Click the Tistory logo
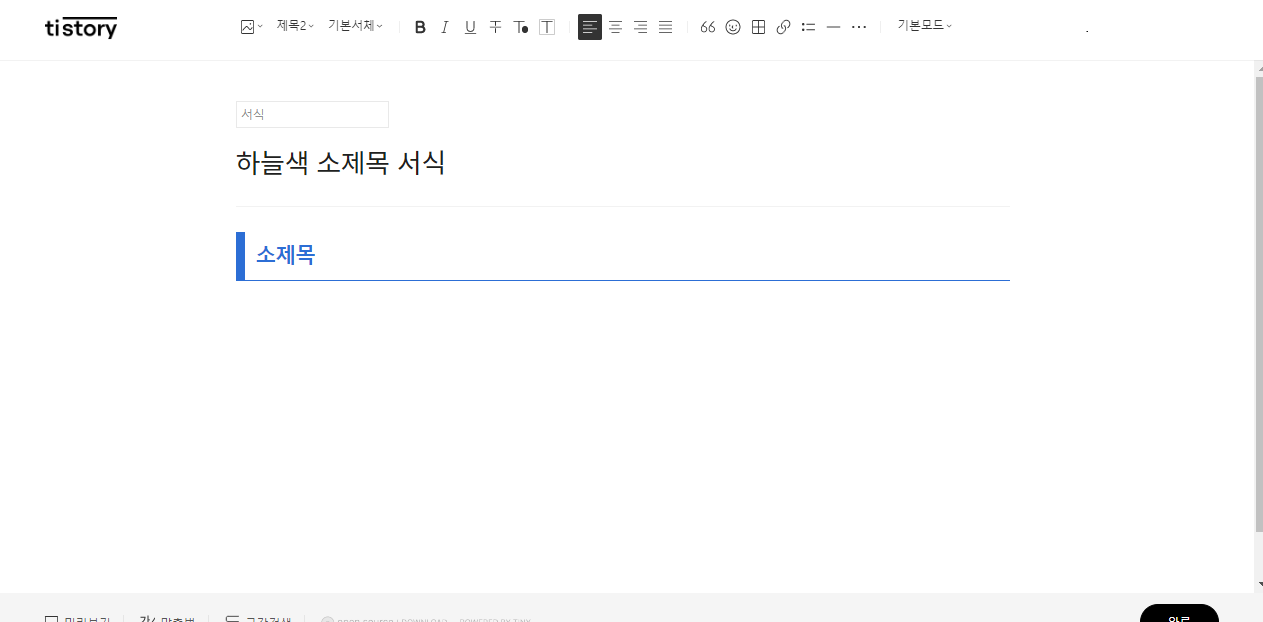 [x=81, y=28]
